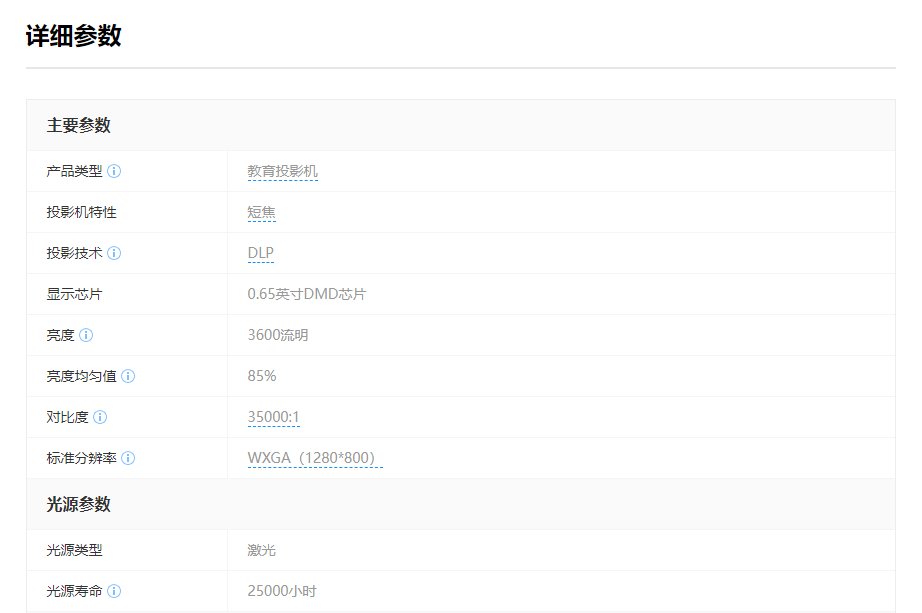The width and height of the screenshot is (922, 613).
Task: Click the 0.65英寸DMD芯片 value text
Action: [306, 294]
